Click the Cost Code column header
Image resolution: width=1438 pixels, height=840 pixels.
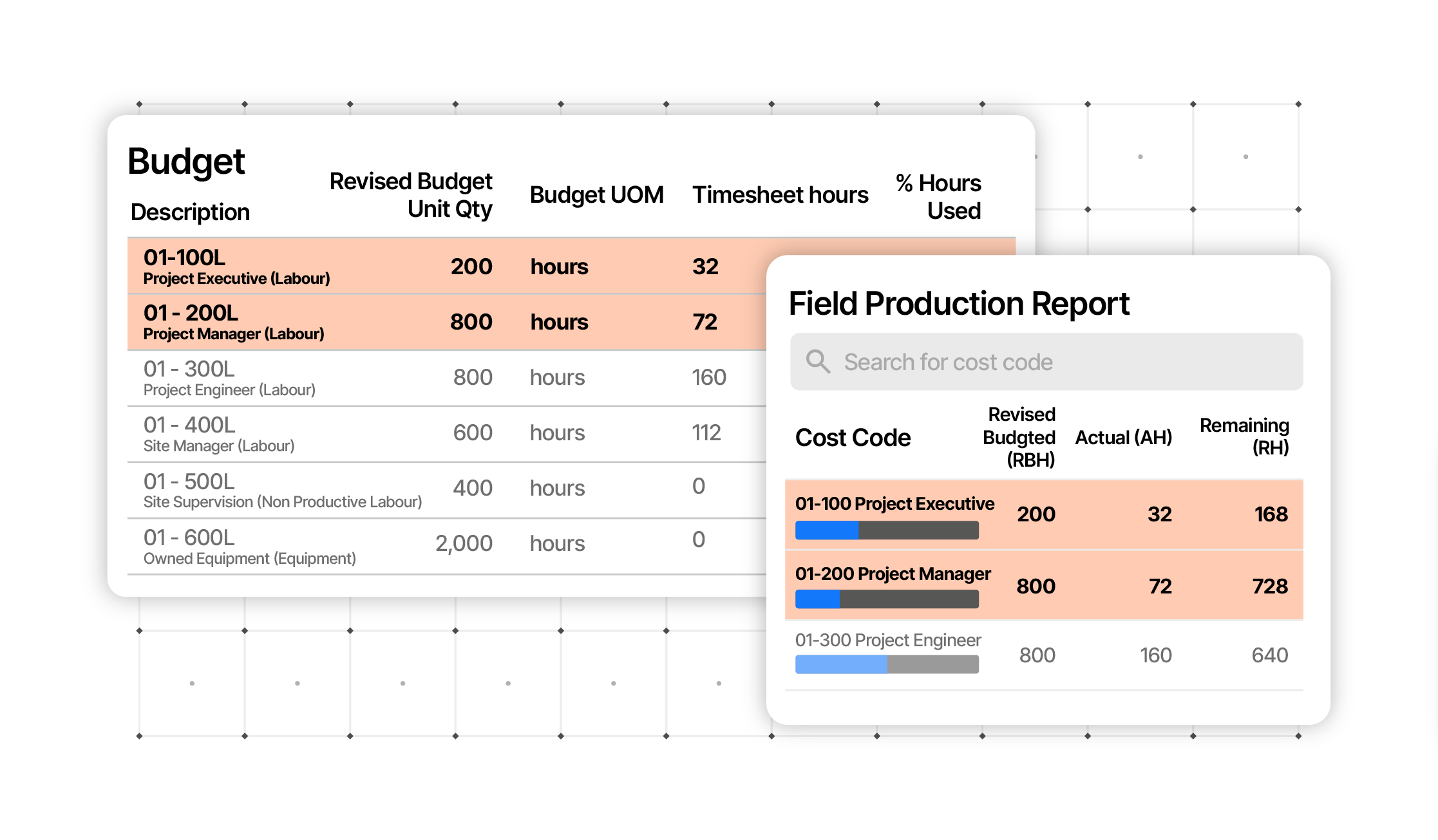(x=854, y=438)
